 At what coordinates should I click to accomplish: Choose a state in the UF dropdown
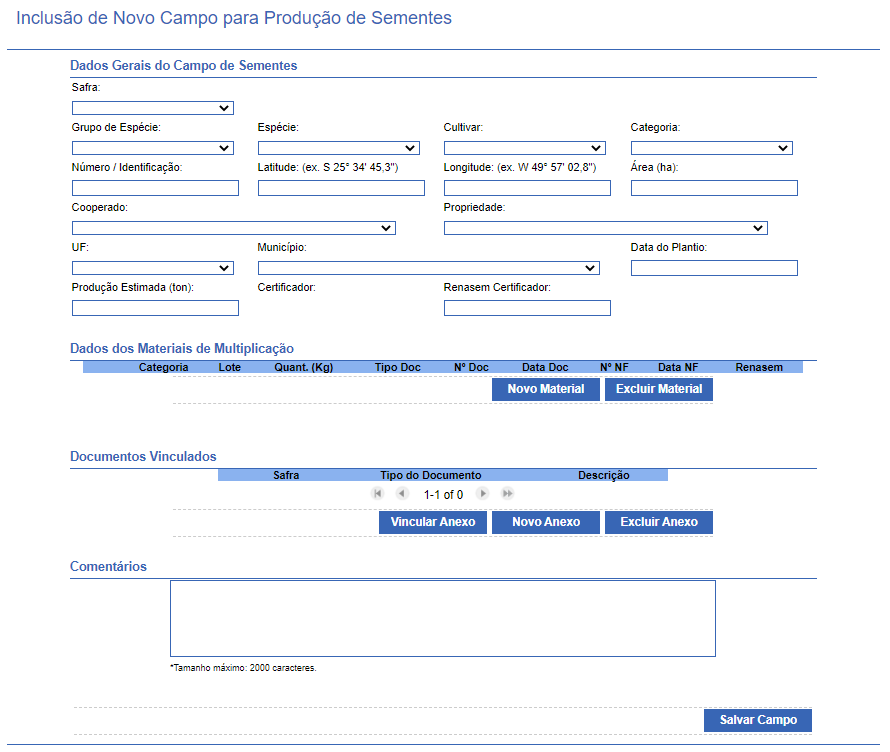click(x=153, y=268)
